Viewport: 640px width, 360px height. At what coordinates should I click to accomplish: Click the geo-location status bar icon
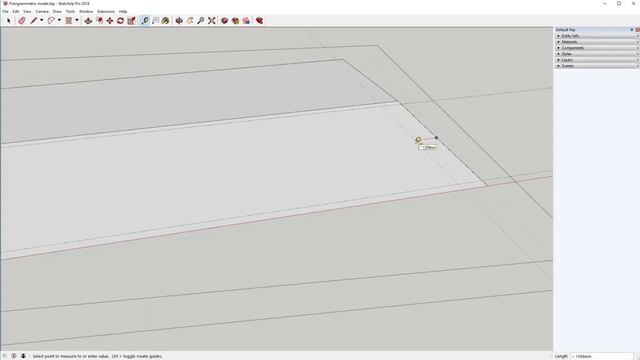tap(5, 356)
